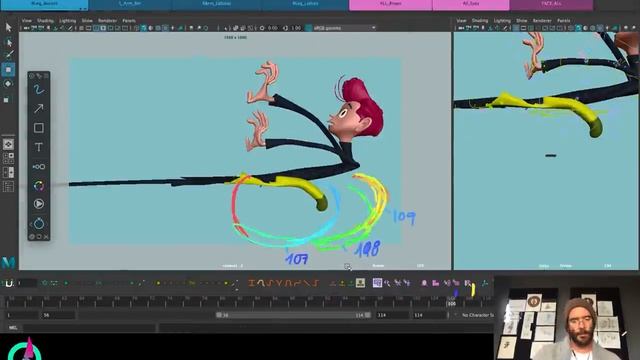Viewport: 640px width, 360px height.
Task: Open Lighting menu in left viewport
Action: pyautogui.click(x=67, y=20)
